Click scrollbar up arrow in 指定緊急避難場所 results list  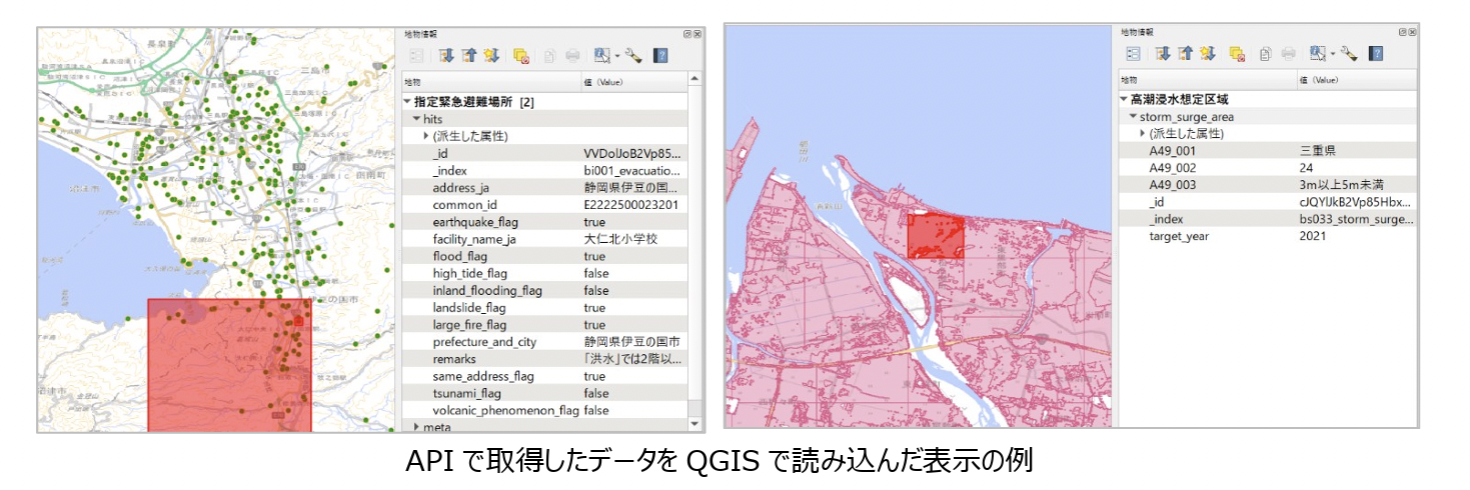click(x=695, y=79)
